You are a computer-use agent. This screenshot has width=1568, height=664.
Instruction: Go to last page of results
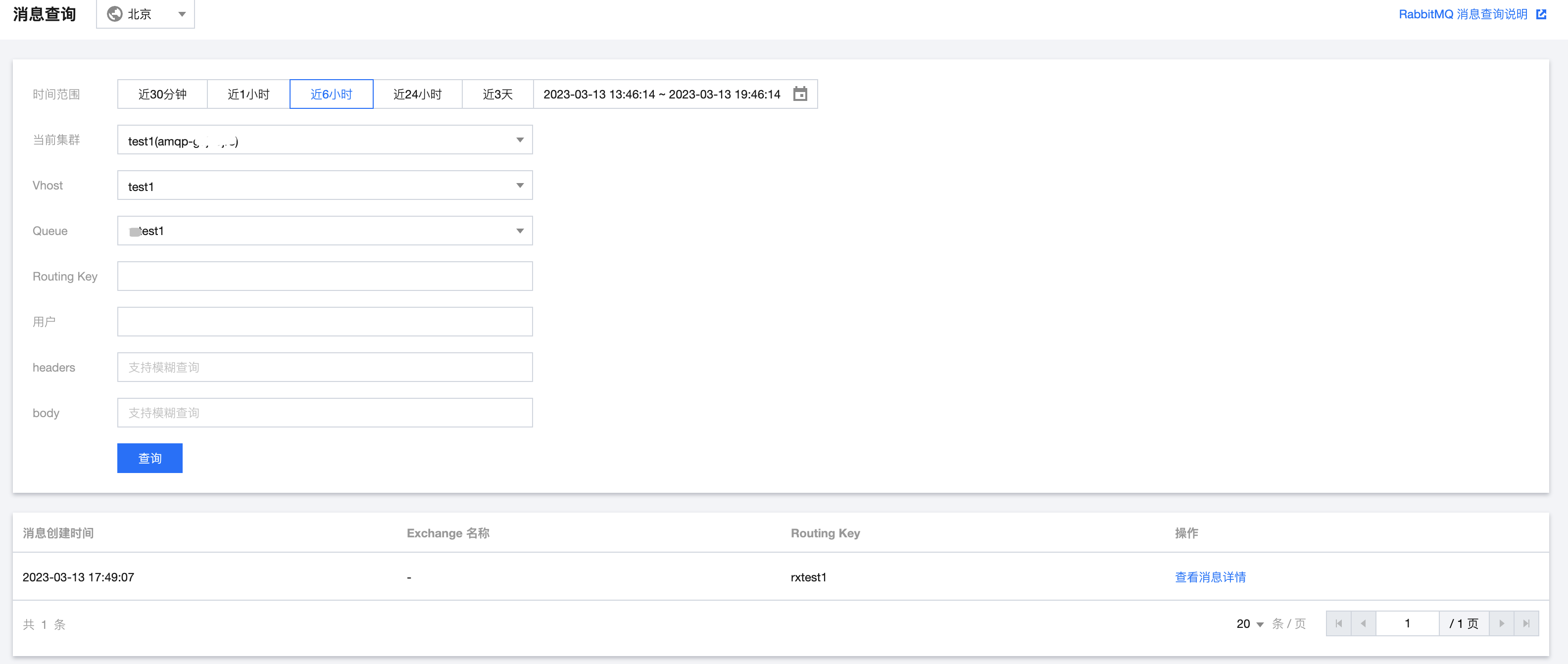(1526, 623)
